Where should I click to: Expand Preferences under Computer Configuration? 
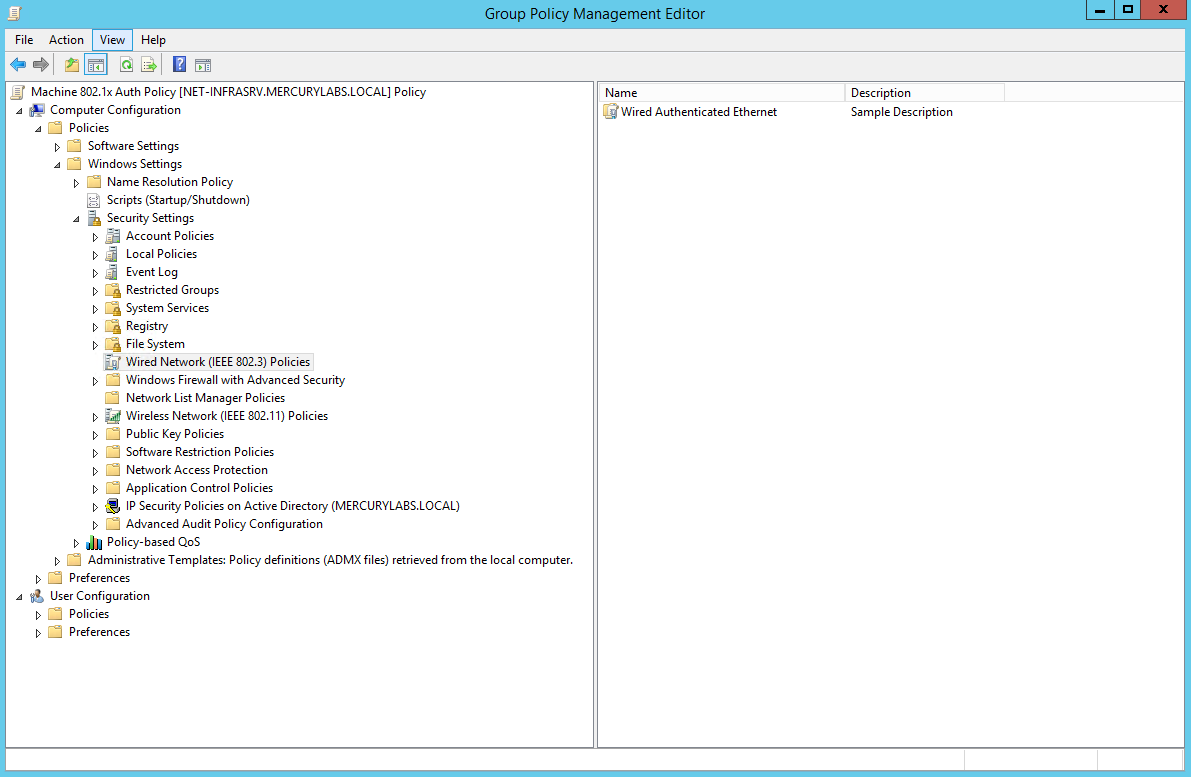38,580
